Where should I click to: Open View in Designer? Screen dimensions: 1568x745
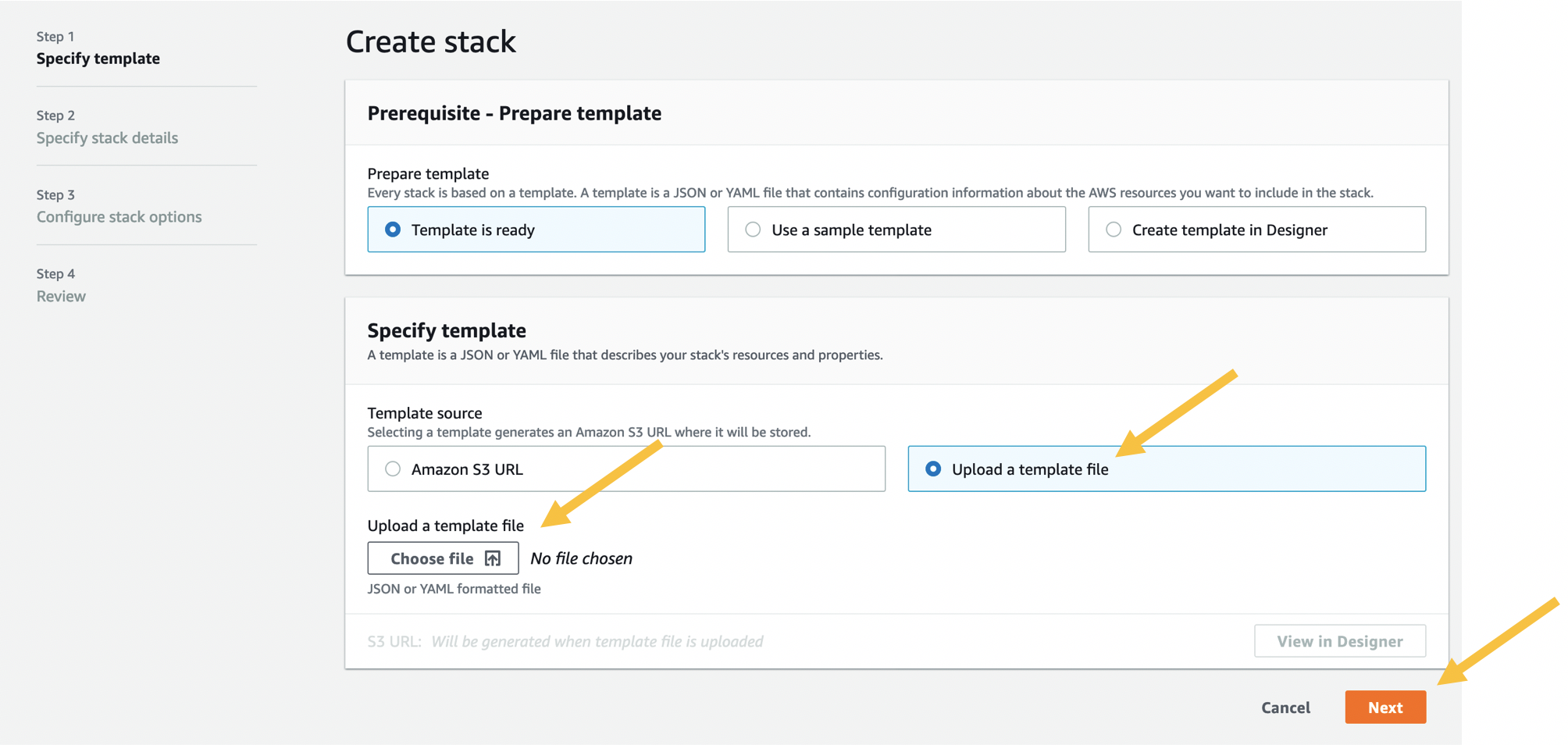point(1339,641)
